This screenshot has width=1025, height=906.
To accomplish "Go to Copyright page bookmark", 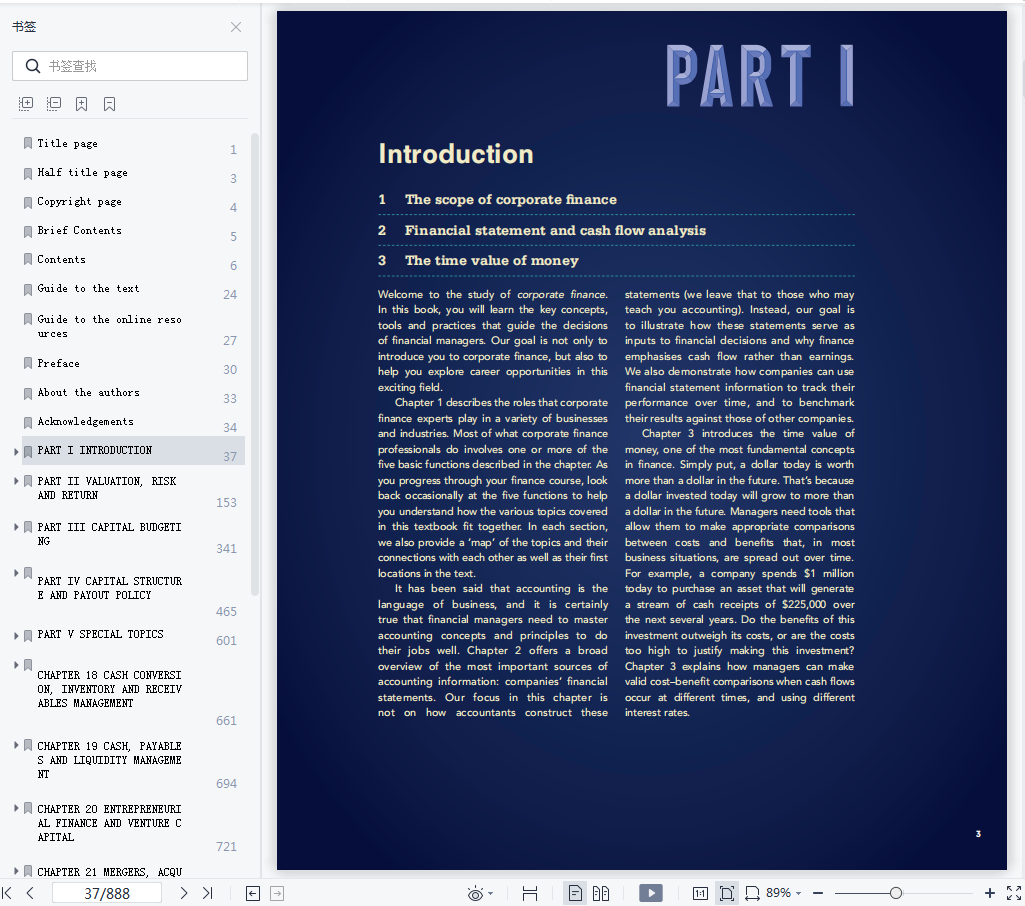I will [79, 201].
